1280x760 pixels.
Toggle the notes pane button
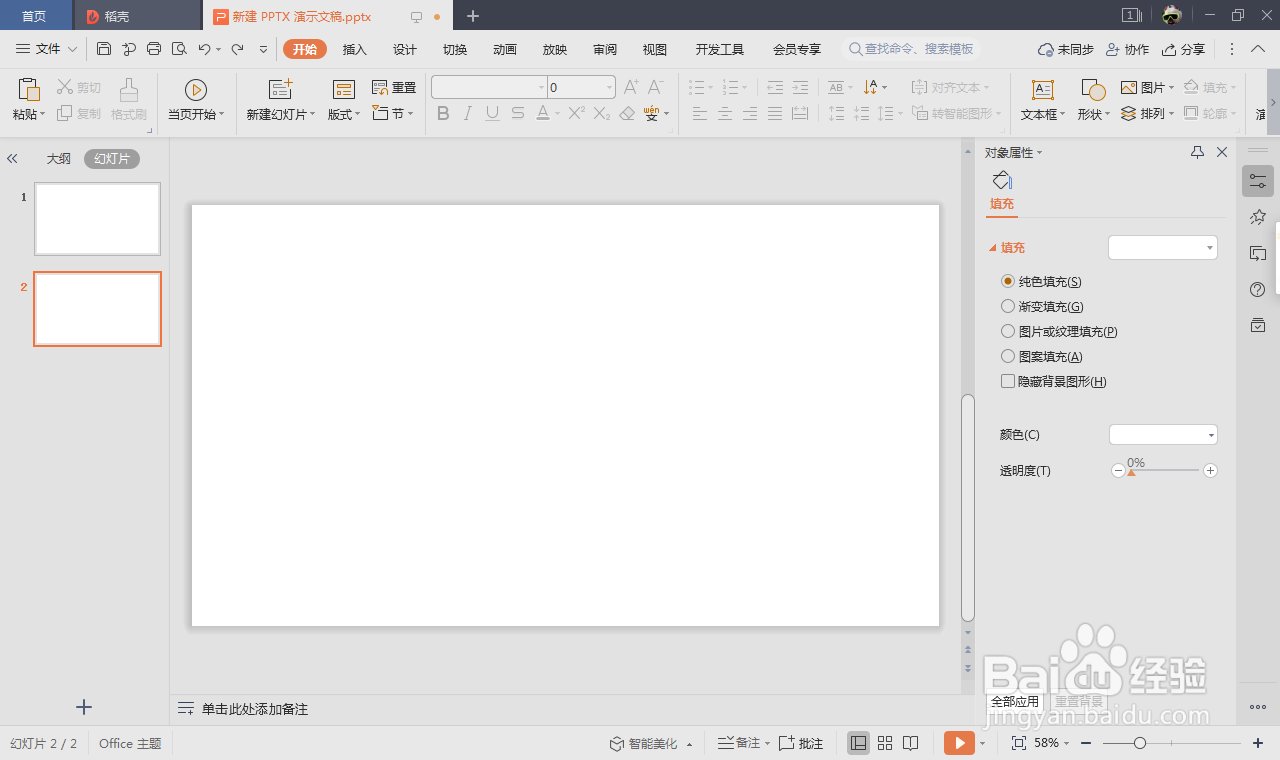(744, 743)
